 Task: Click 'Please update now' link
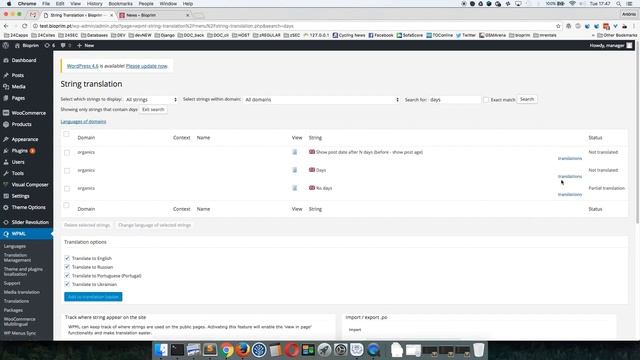(147, 66)
